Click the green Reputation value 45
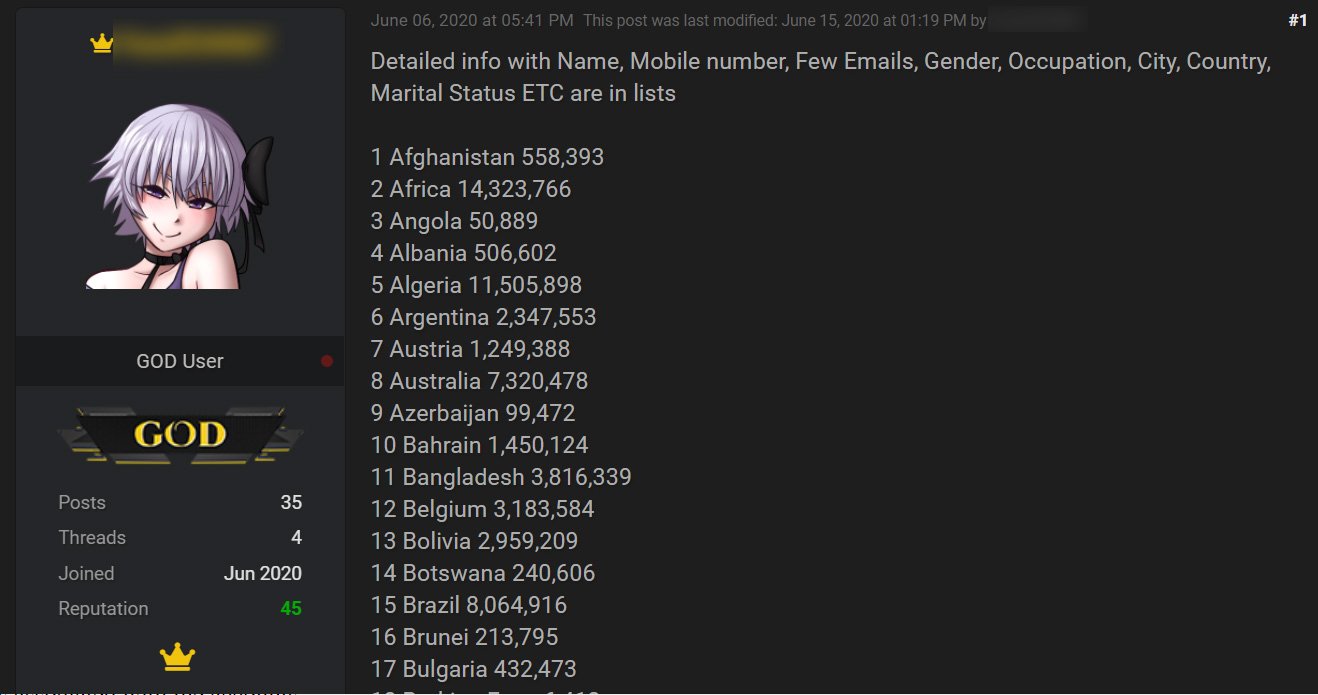1318x695 pixels. click(x=289, y=608)
